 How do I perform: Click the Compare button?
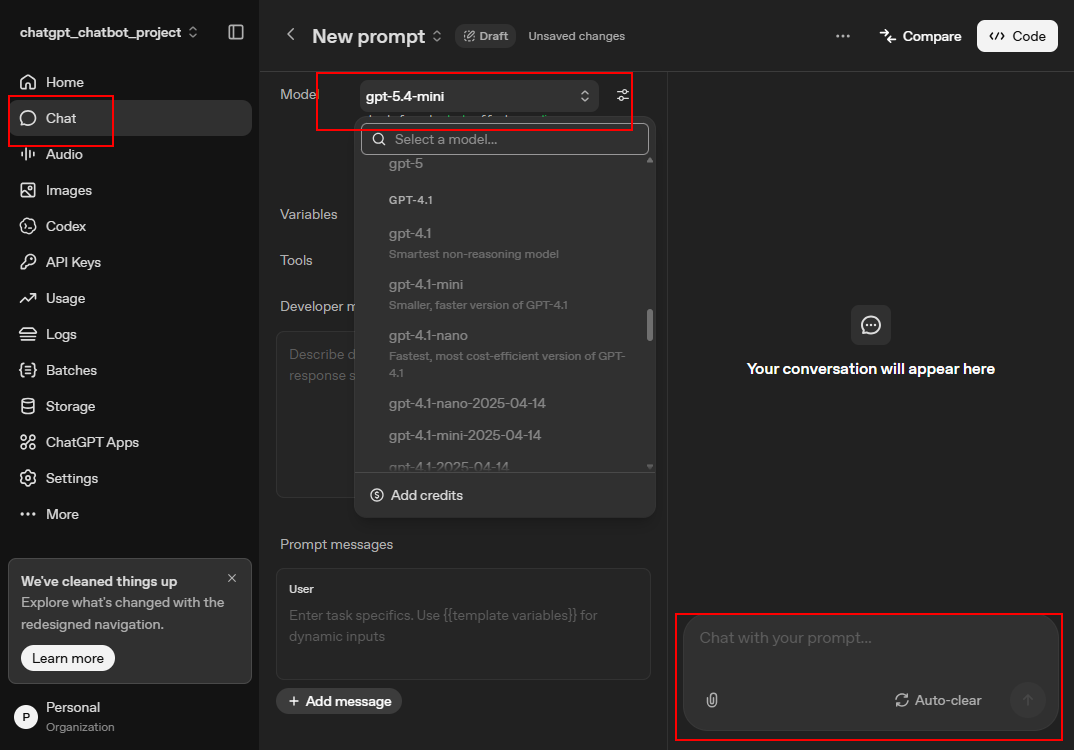coord(920,36)
